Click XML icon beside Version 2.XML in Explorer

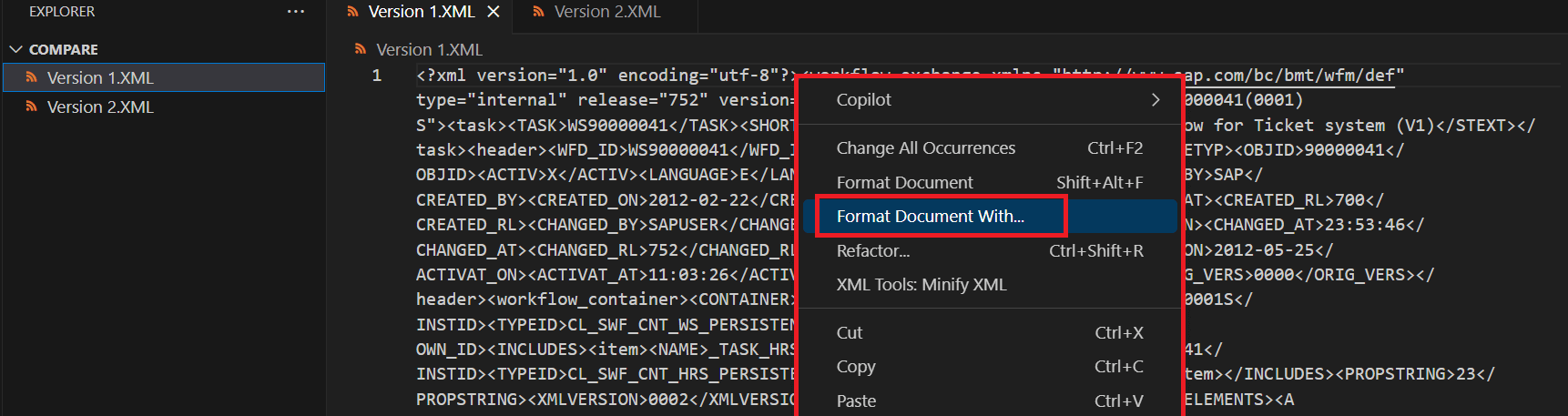[x=31, y=107]
